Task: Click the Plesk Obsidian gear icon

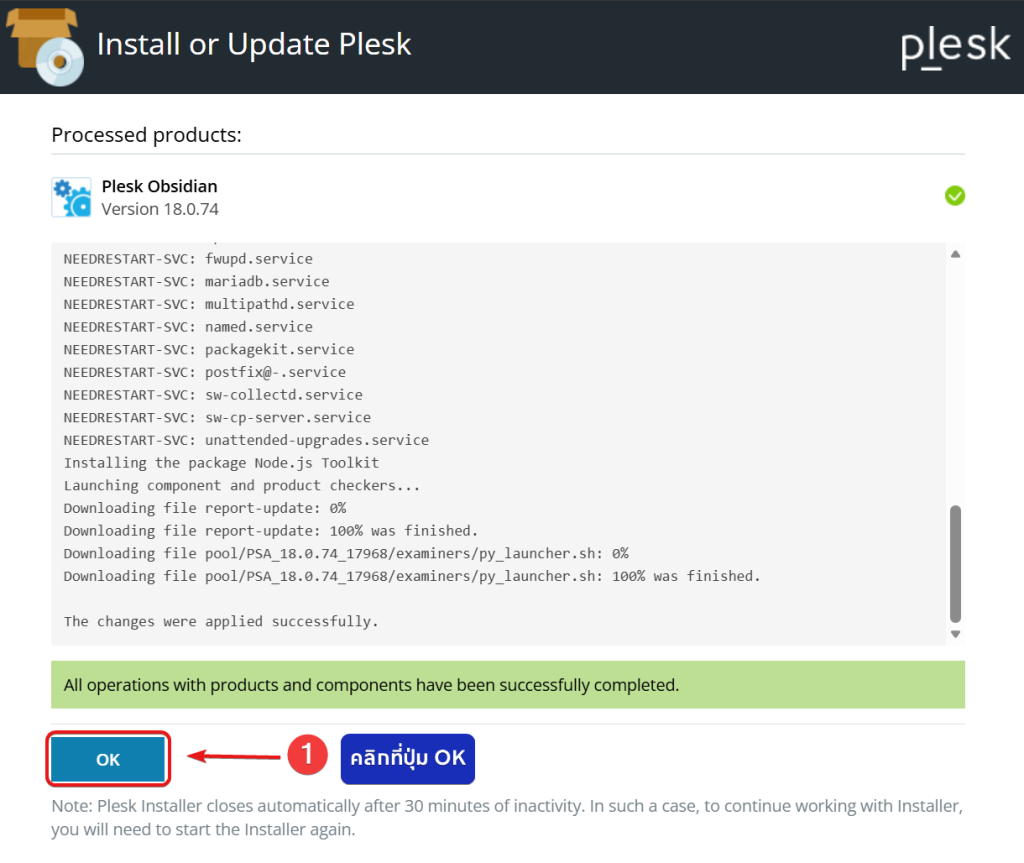Action: click(71, 197)
